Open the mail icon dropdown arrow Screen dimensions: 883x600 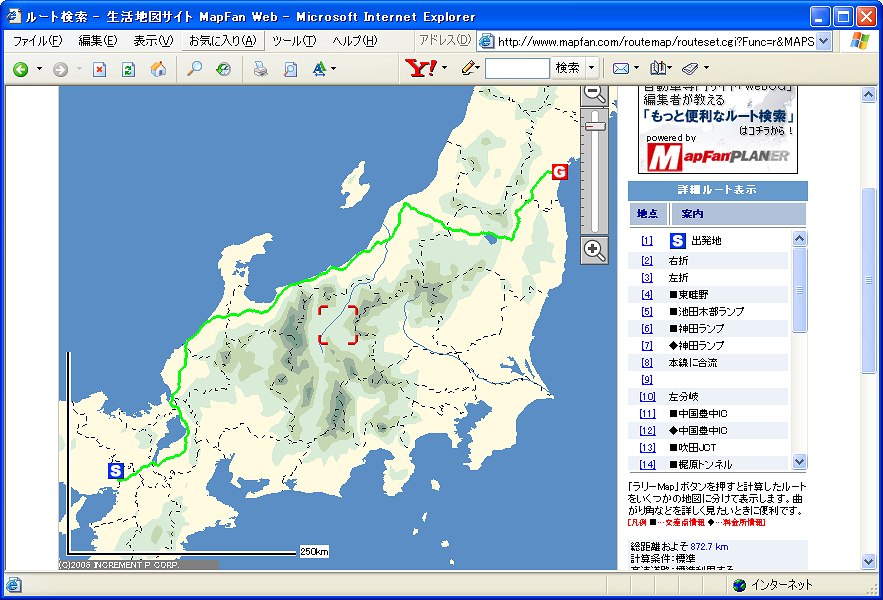636,68
